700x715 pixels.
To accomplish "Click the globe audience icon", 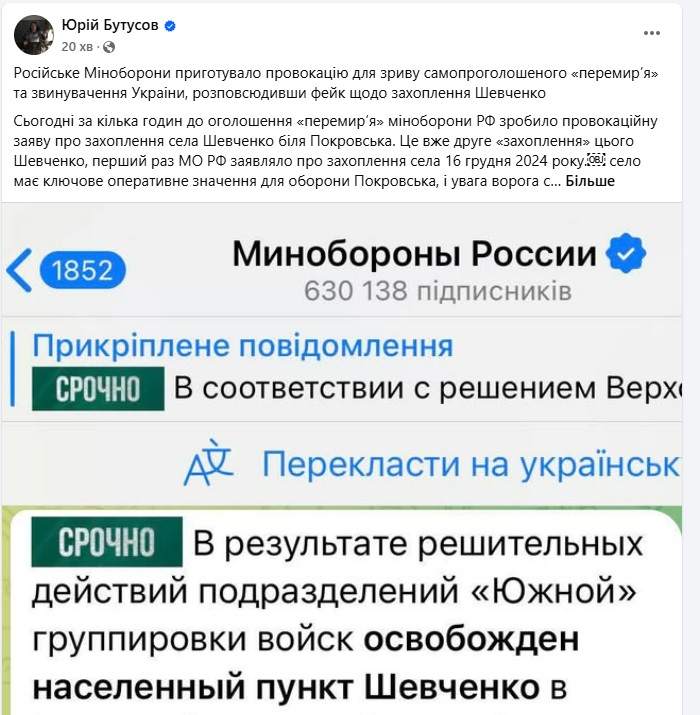I will (x=109, y=46).
